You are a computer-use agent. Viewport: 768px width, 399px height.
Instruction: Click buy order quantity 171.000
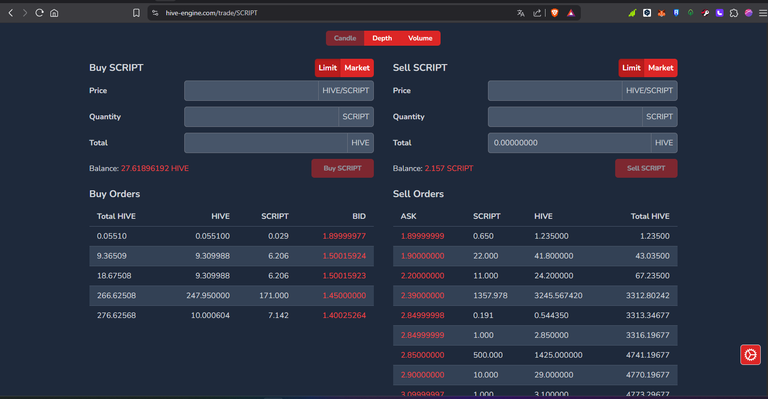tap(274, 296)
